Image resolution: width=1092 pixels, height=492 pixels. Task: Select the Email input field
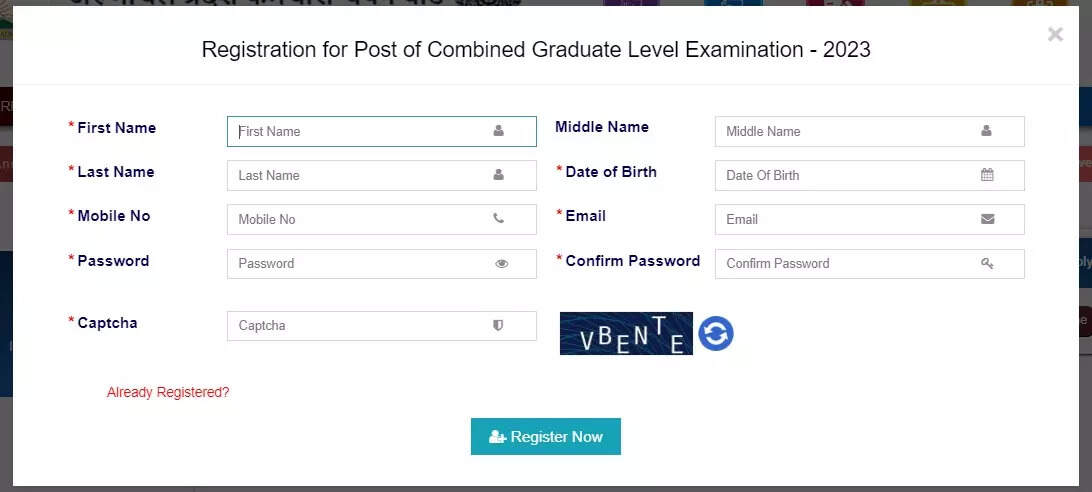(870, 219)
